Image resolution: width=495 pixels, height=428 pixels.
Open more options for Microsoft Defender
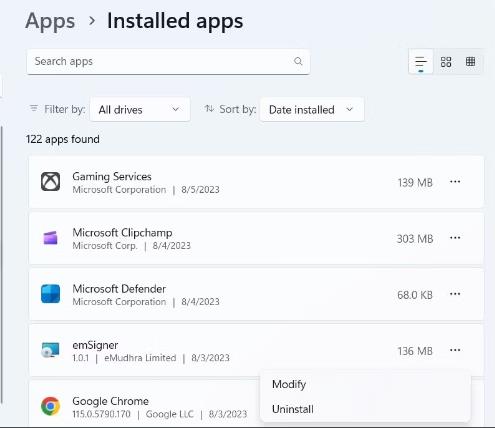(455, 294)
